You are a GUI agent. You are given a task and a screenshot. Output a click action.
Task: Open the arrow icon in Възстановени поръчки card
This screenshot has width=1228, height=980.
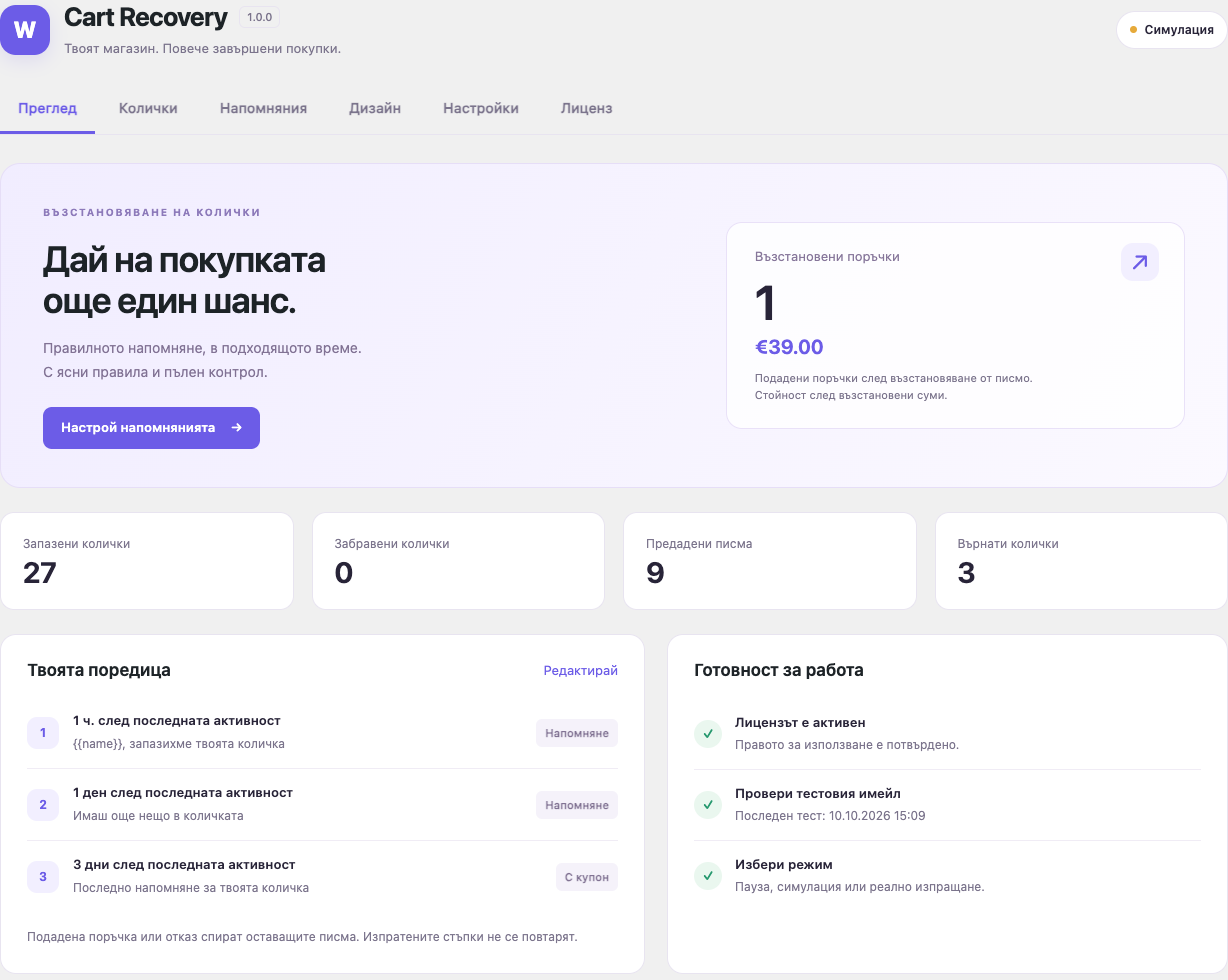coord(1140,262)
